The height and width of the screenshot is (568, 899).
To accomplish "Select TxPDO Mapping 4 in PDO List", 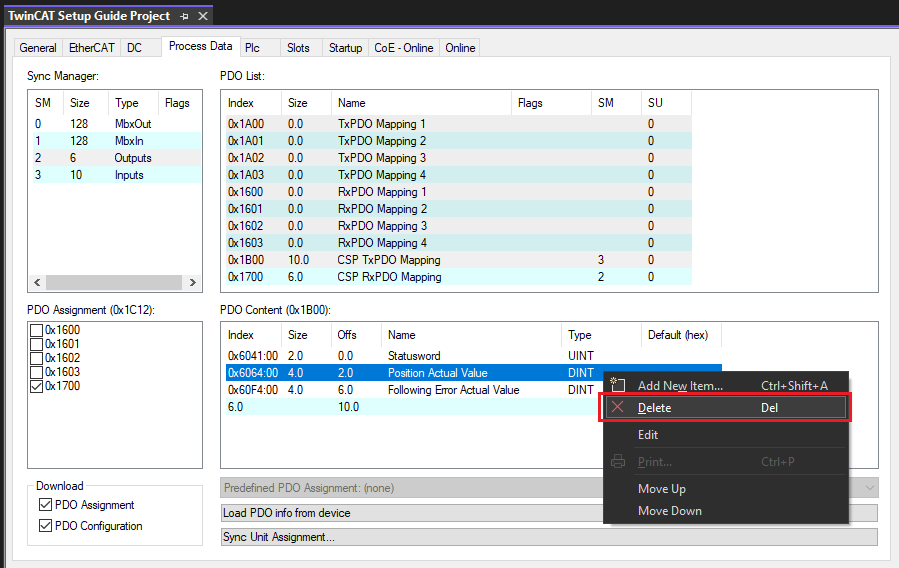I will click(459, 175).
